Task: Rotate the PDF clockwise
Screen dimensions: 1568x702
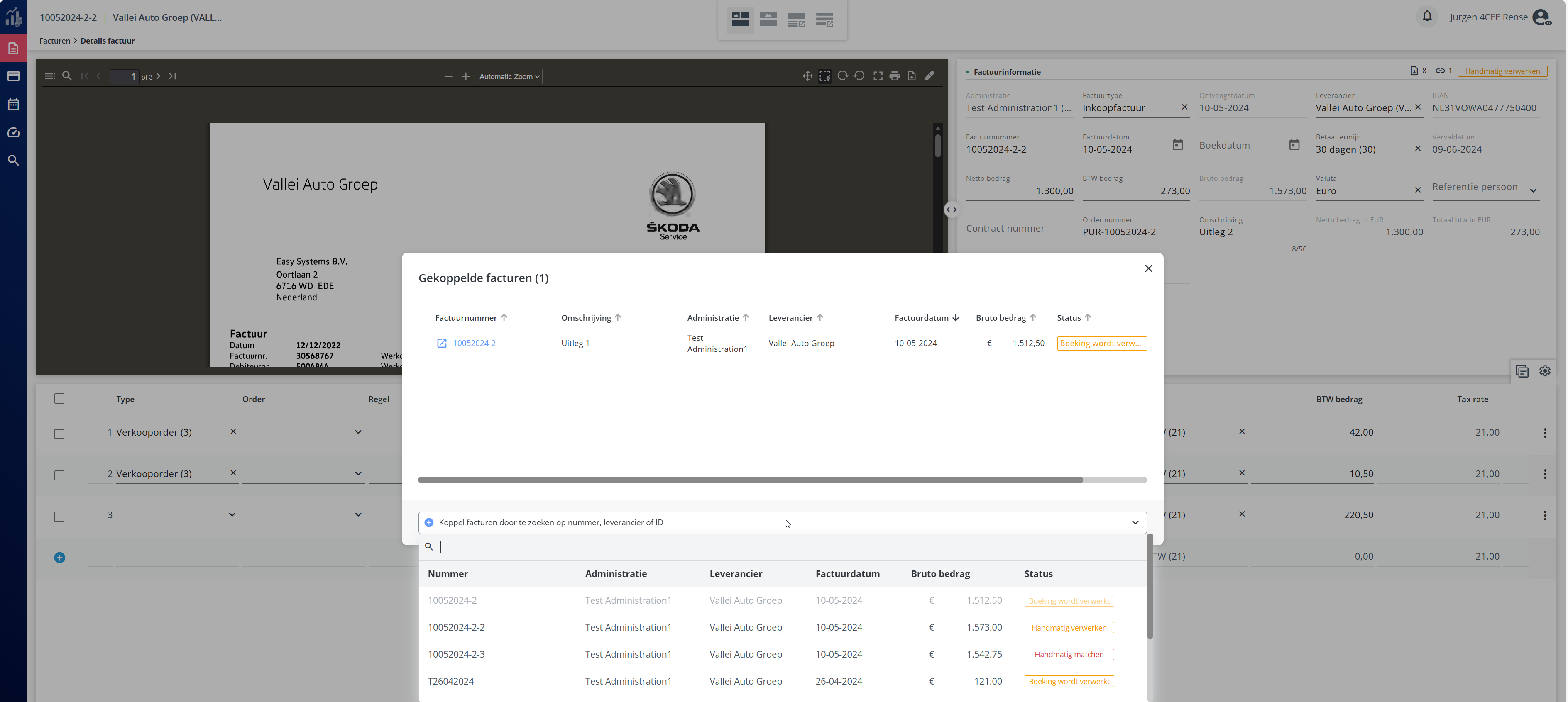Action: [842, 76]
